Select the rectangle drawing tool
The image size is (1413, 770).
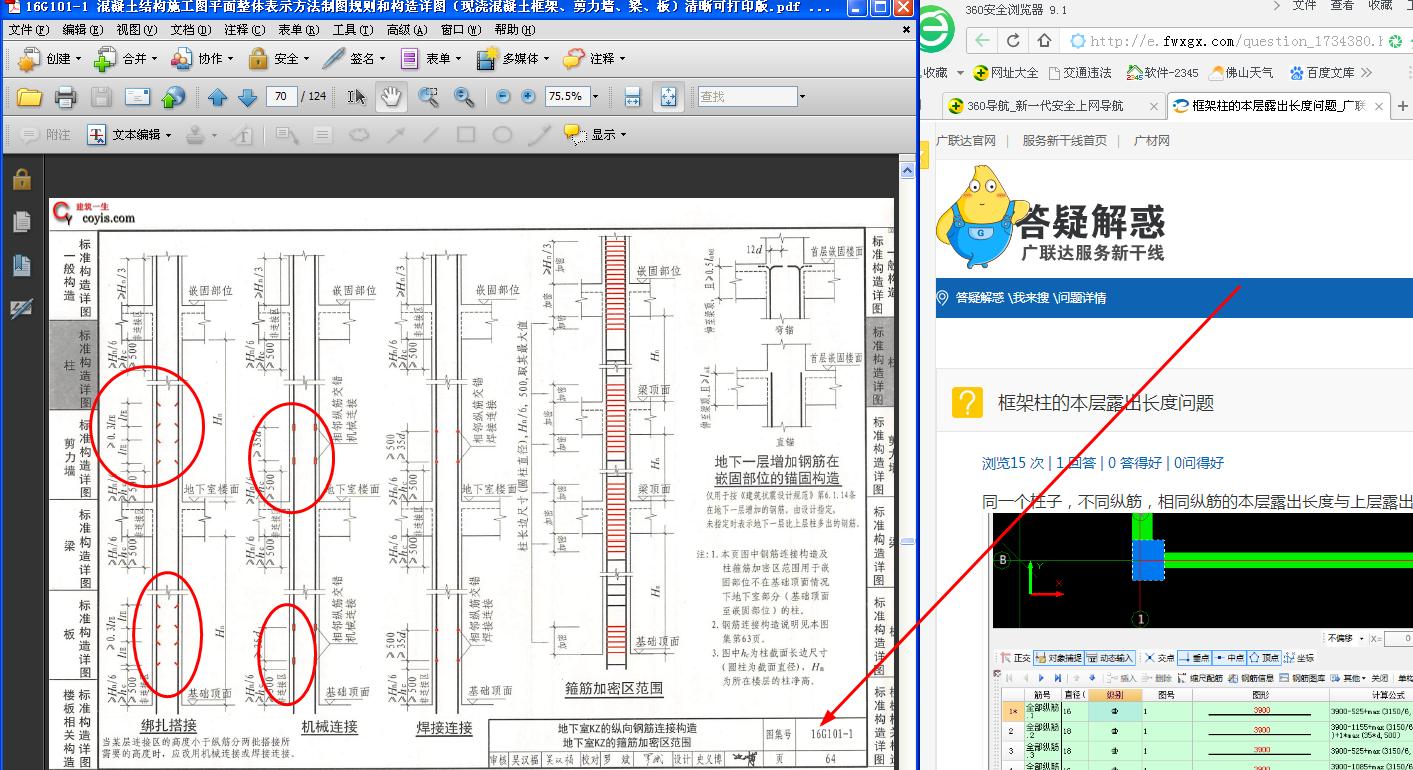point(466,135)
